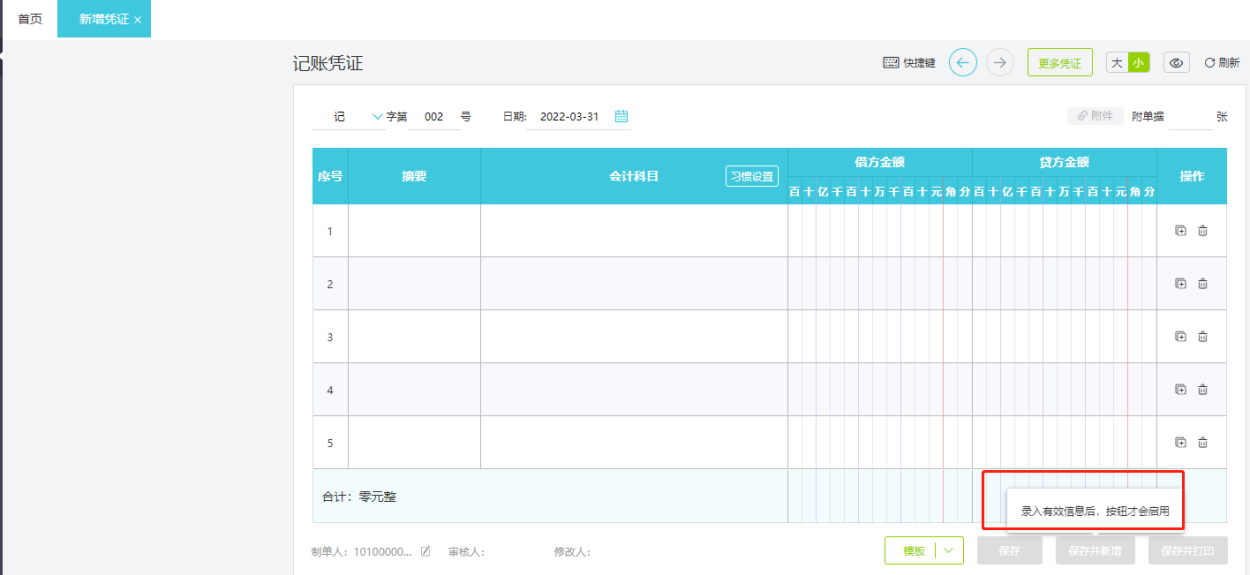Click the 刷新 refresh button
This screenshot has height=575, width=1250.
click(1222, 63)
